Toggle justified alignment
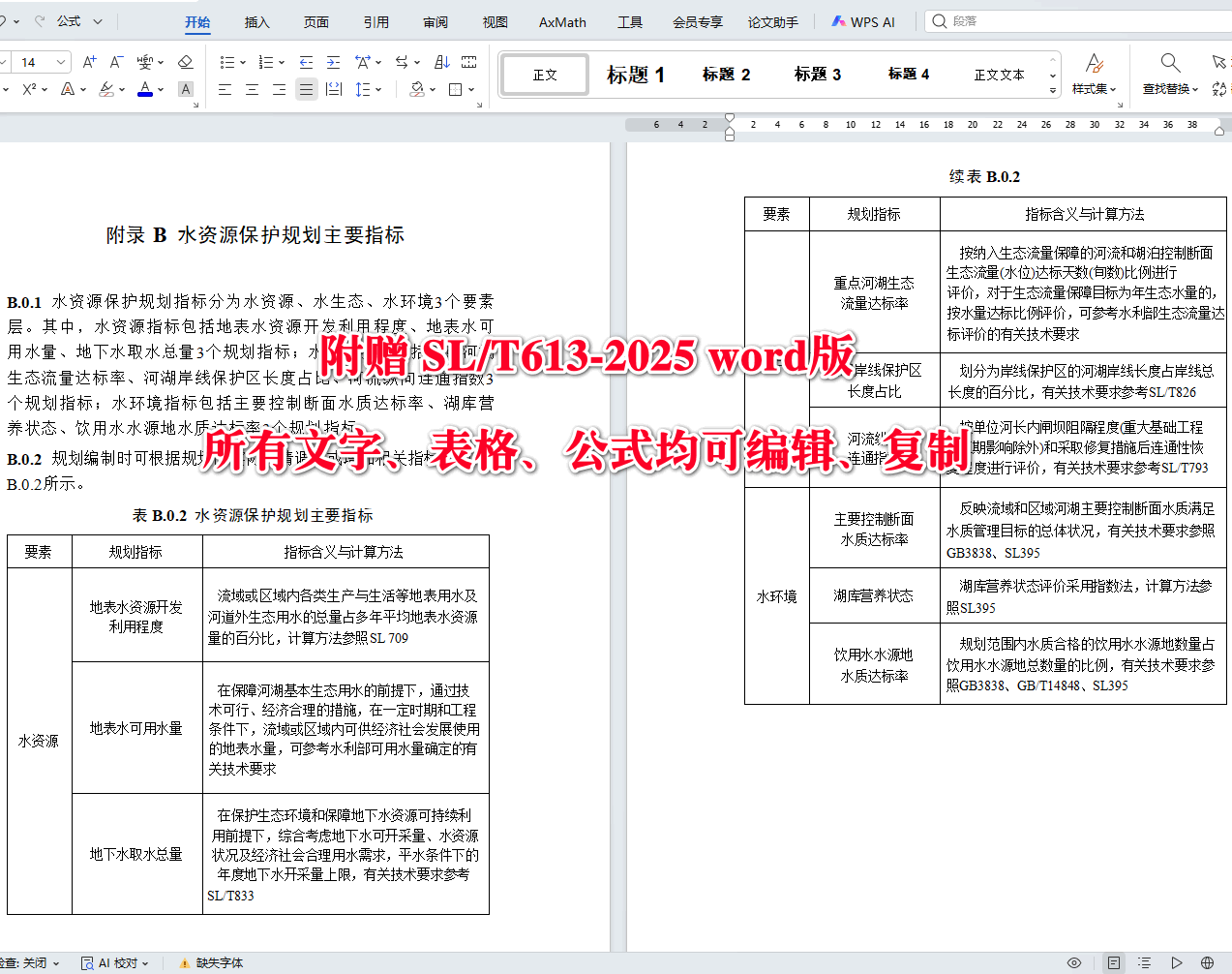The image size is (1232, 974). [306, 89]
